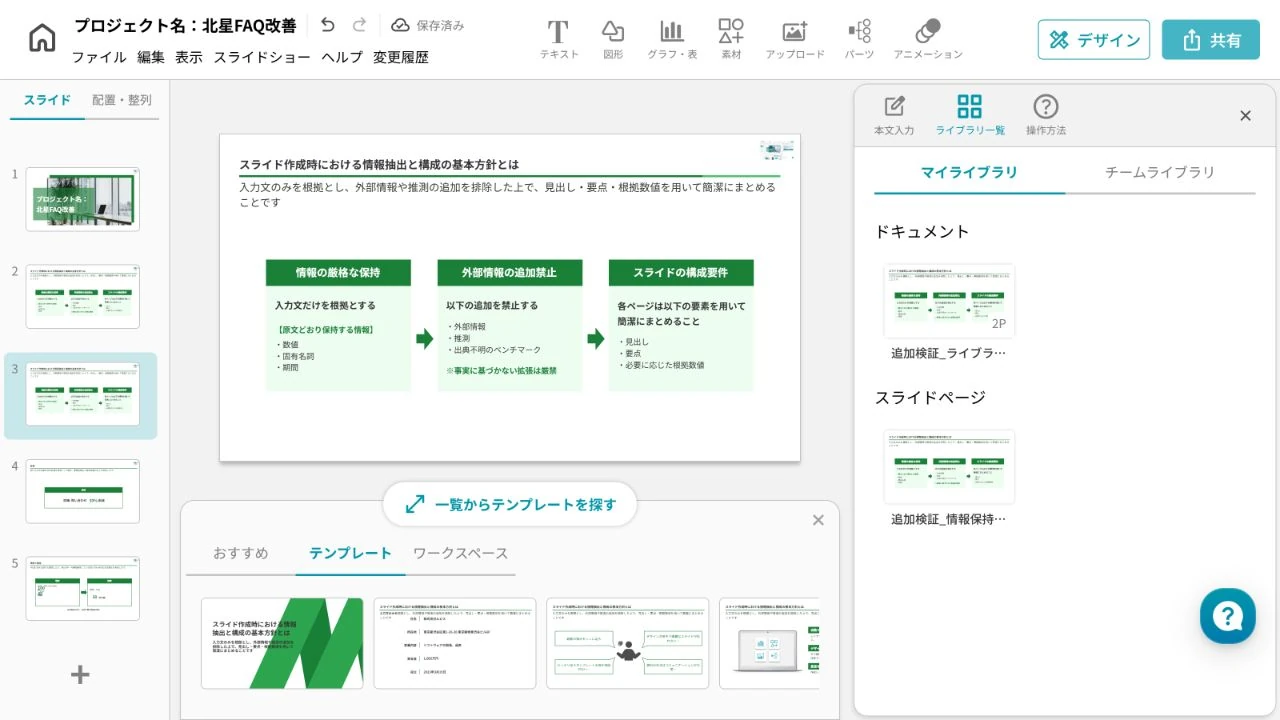Choose the template with people diagram

tap(628, 644)
